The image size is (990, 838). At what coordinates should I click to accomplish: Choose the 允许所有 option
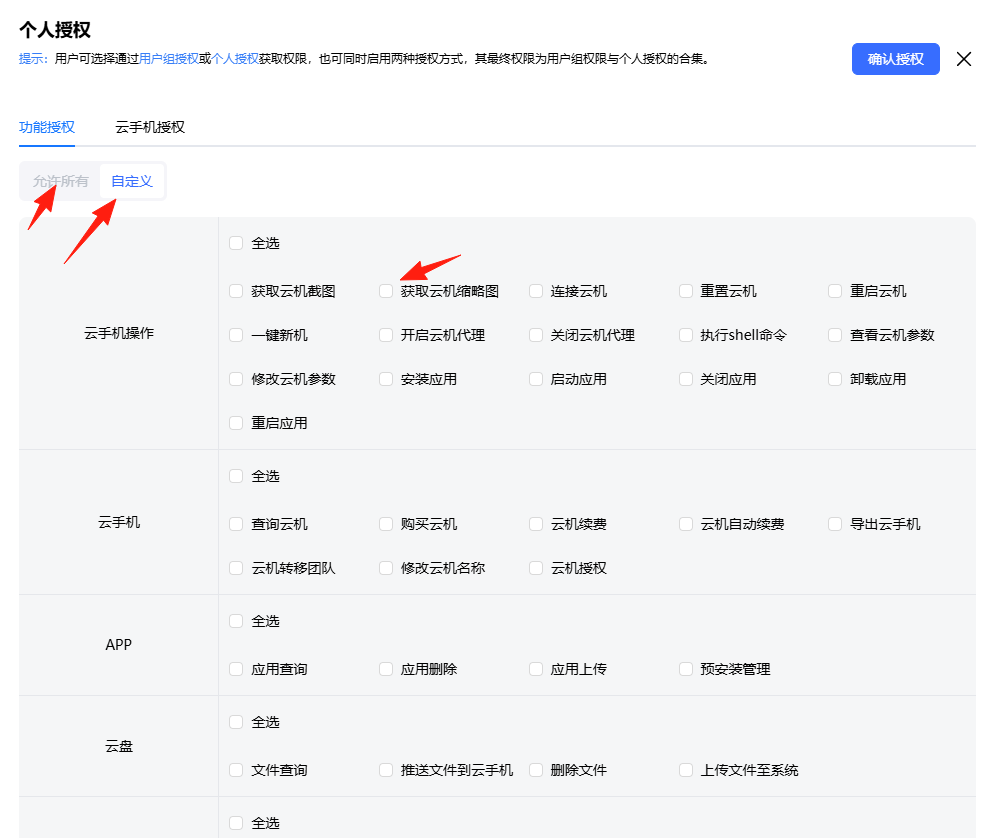click(60, 181)
